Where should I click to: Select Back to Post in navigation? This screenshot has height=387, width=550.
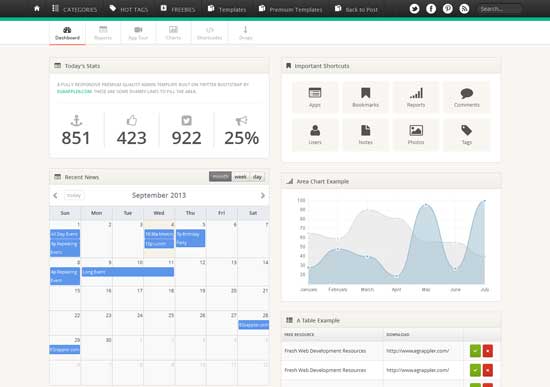point(356,9)
